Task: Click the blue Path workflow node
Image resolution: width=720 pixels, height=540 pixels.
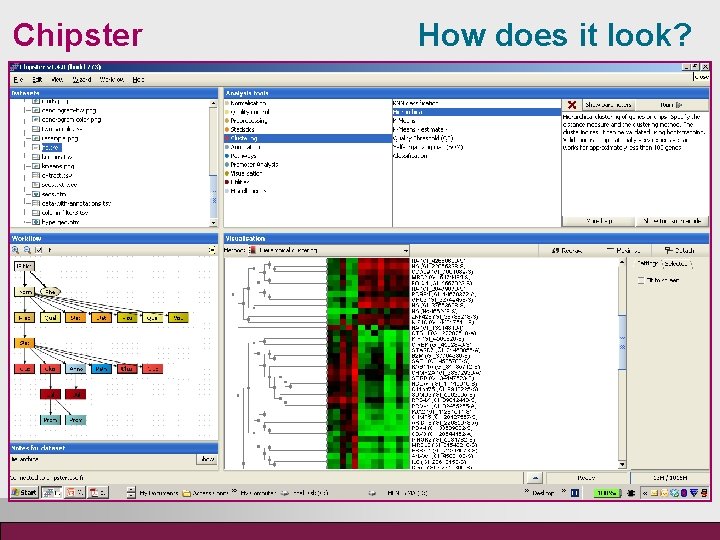Action: pyautogui.click(x=101, y=368)
